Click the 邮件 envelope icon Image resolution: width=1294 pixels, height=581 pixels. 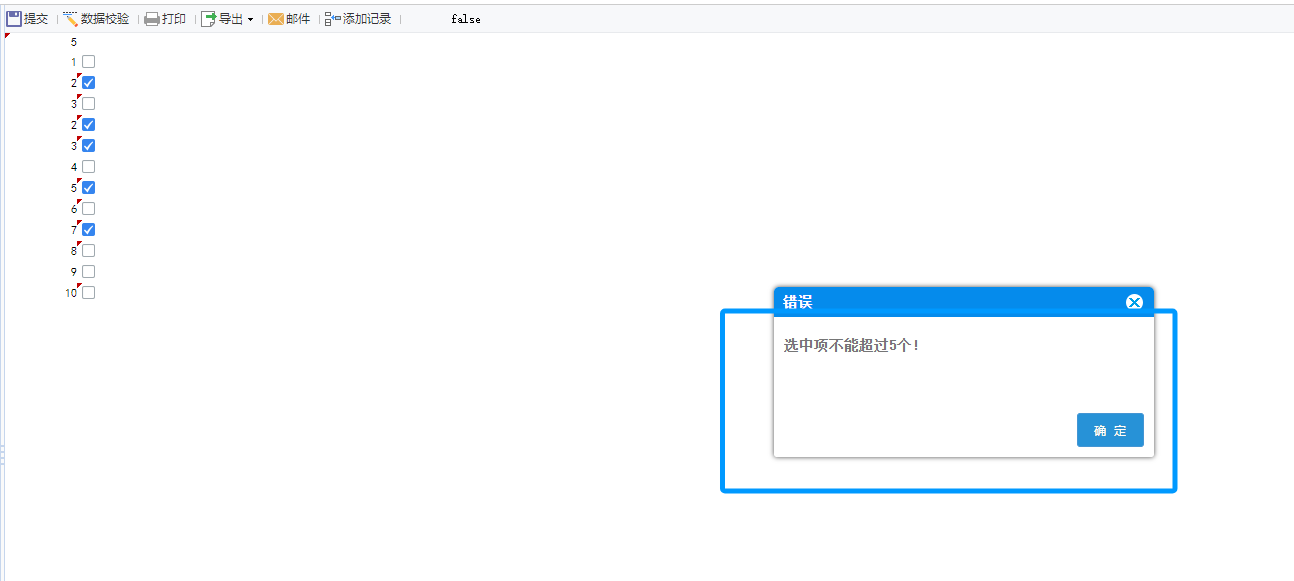[276, 19]
